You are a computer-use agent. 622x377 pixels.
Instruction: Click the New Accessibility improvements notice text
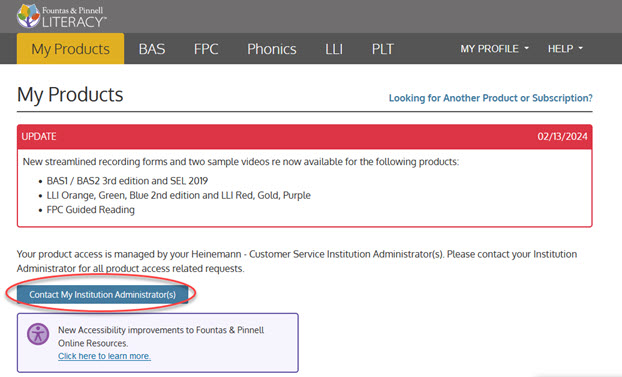[161, 337]
